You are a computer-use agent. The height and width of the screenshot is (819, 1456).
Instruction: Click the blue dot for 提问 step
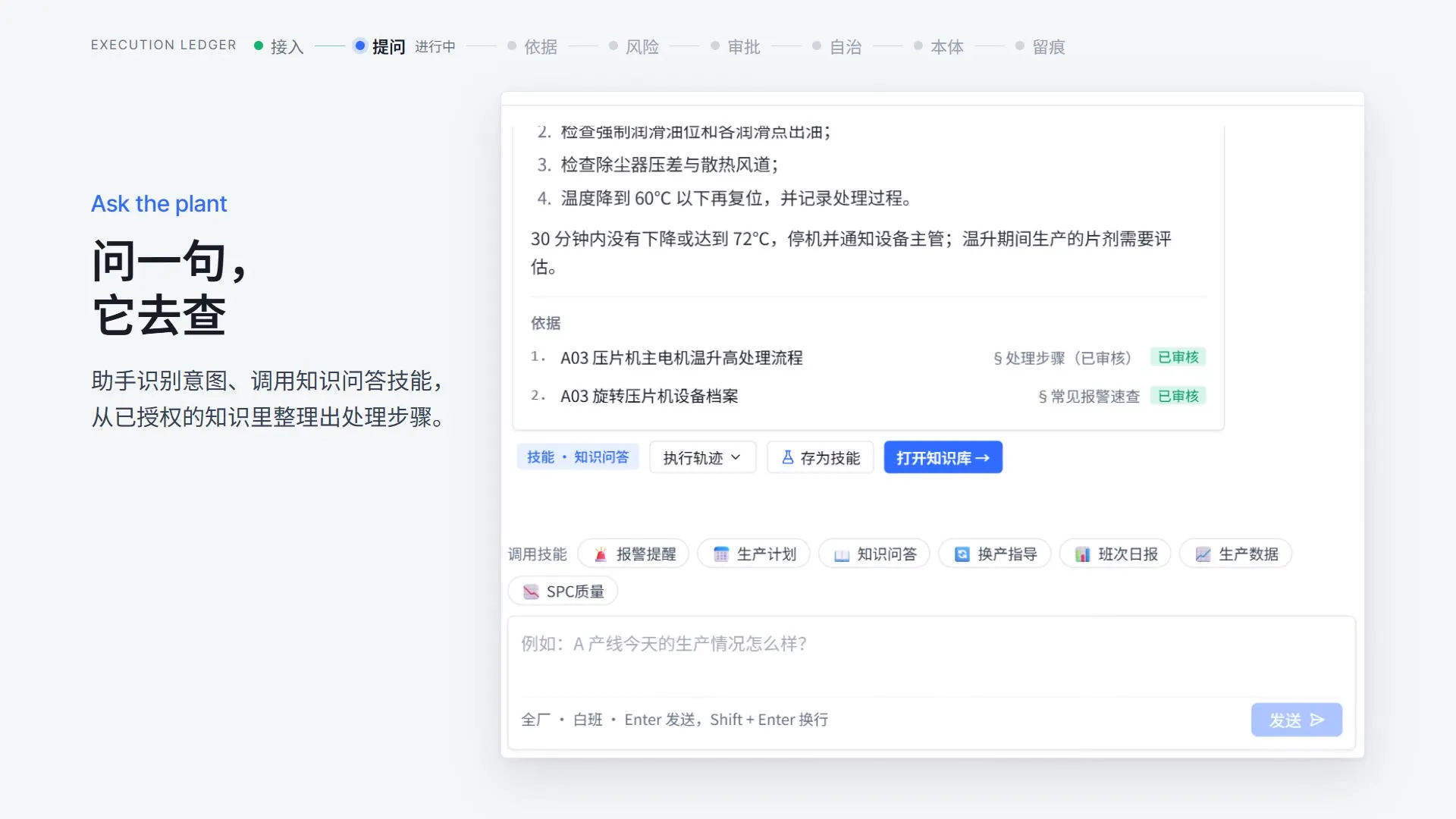pos(360,46)
